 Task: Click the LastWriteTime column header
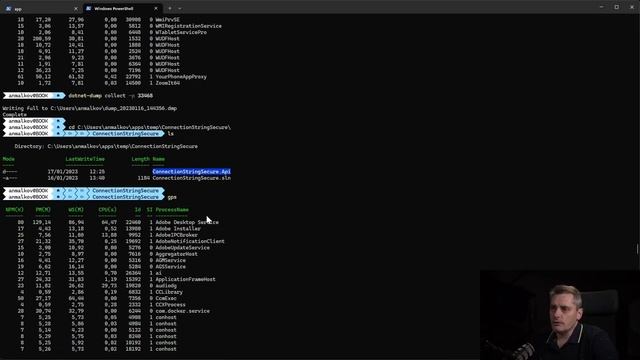click(85, 159)
